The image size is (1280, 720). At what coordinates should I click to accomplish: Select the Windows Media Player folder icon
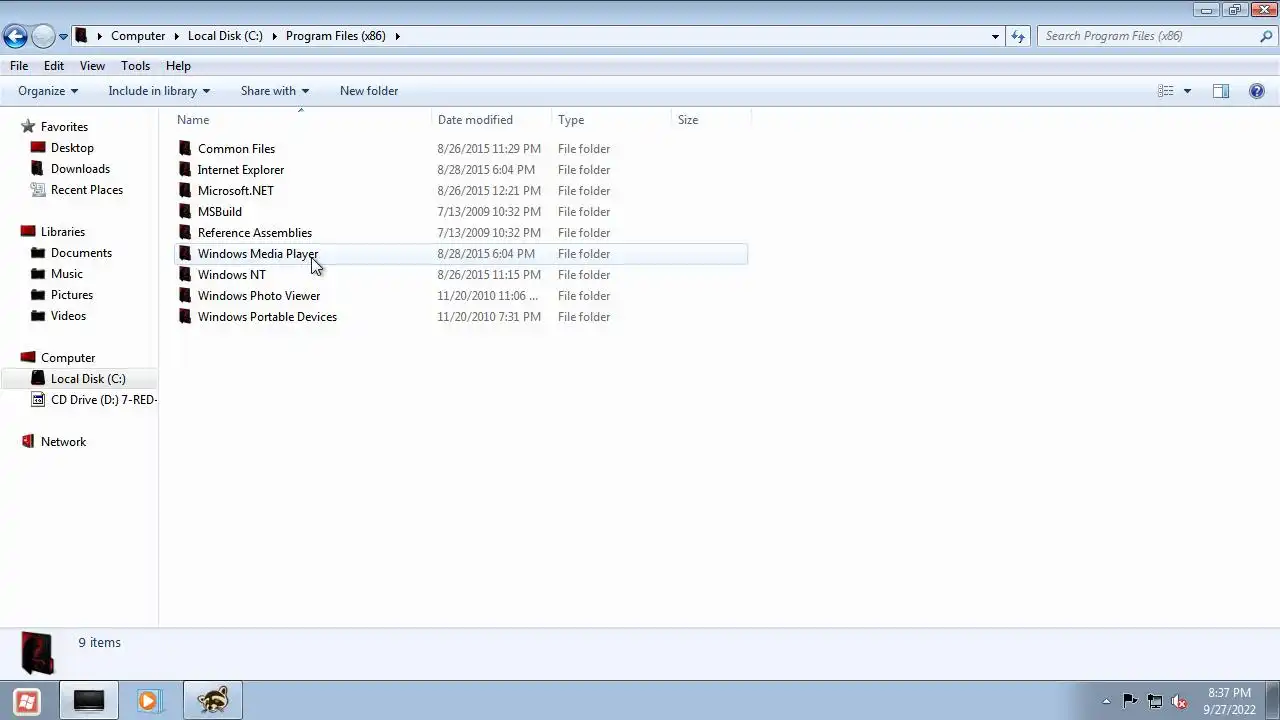pyautogui.click(x=185, y=254)
